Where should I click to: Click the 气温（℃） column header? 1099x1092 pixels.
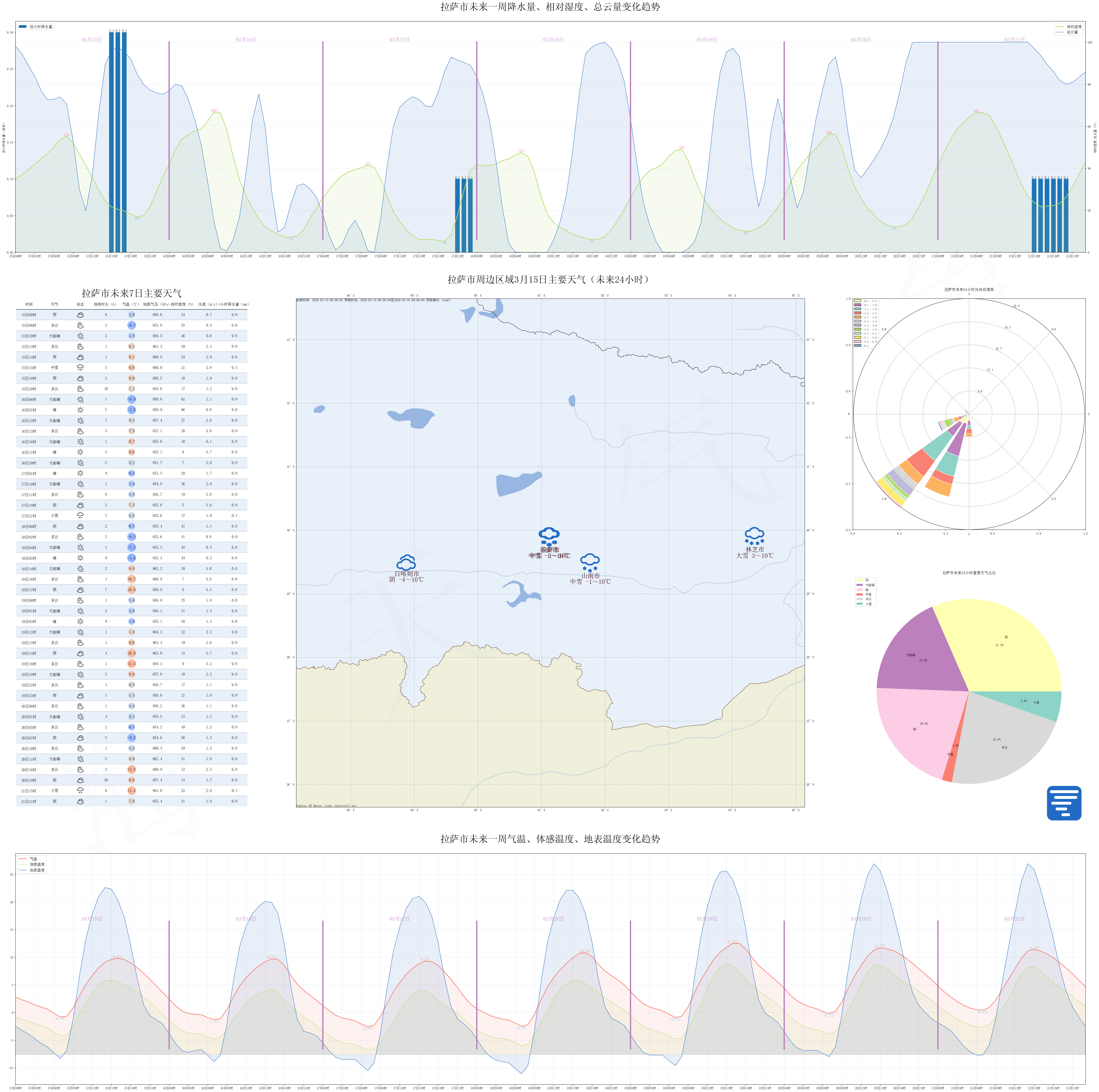click(131, 304)
